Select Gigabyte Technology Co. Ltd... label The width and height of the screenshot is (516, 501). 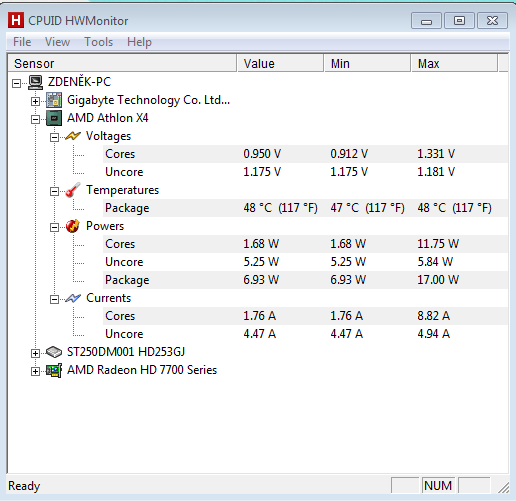click(x=148, y=100)
